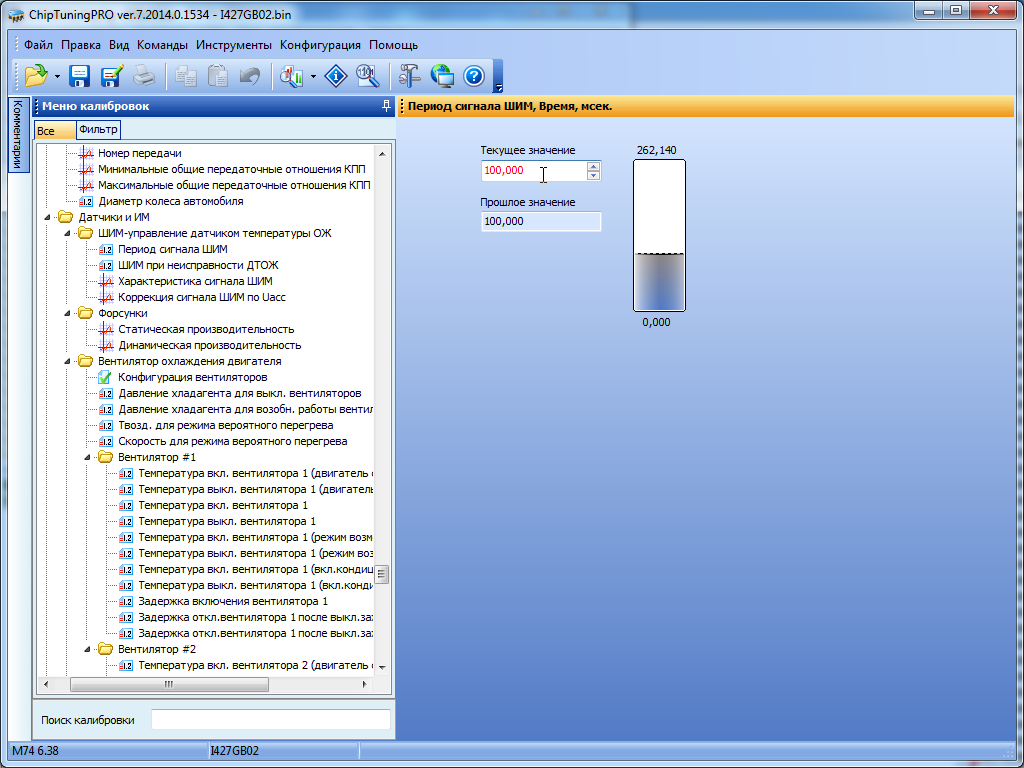
Task: Collapse the Вентилятор #1 folder
Action: click(87, 457)
